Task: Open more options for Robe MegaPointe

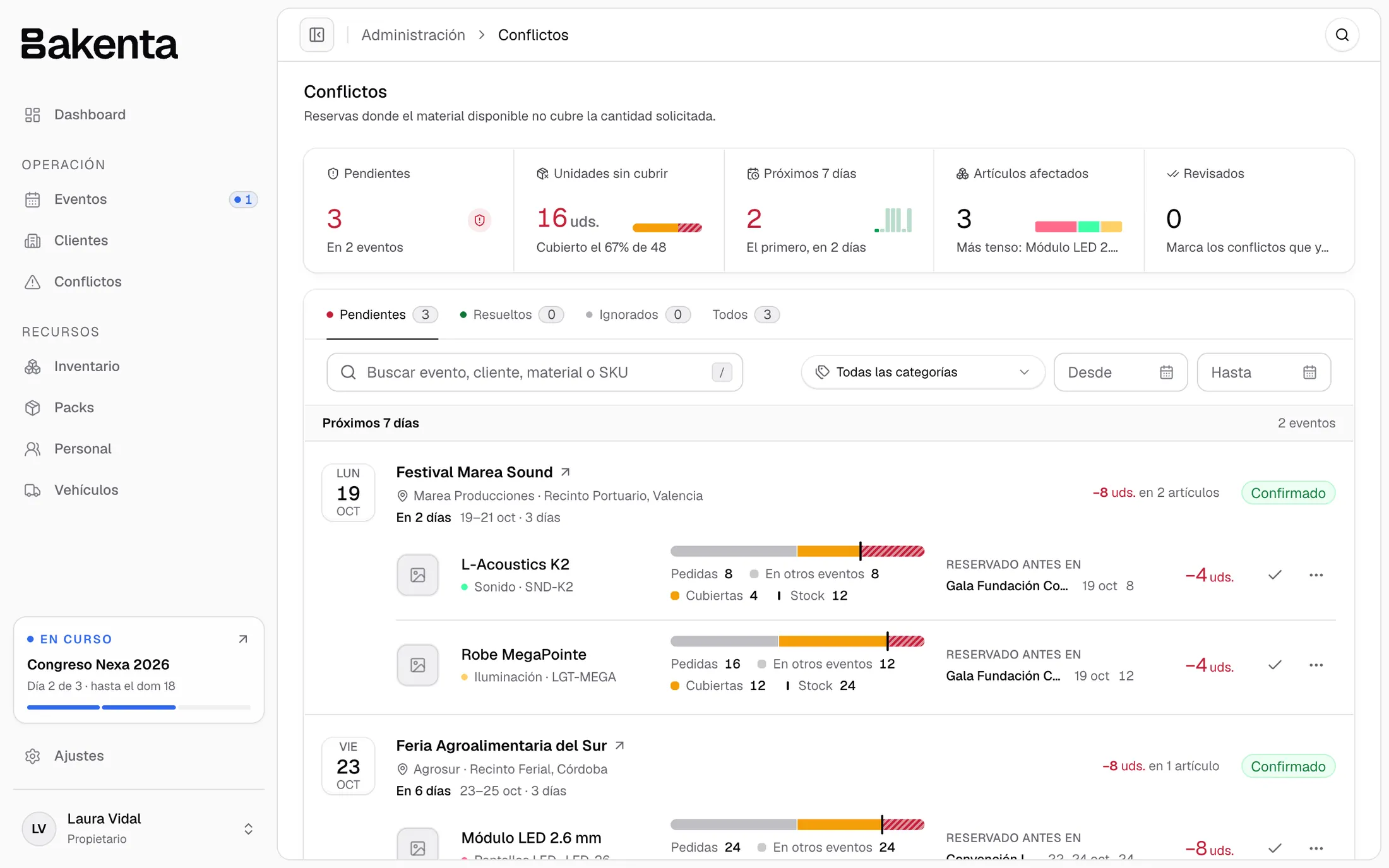Action: coord(1316,665)
